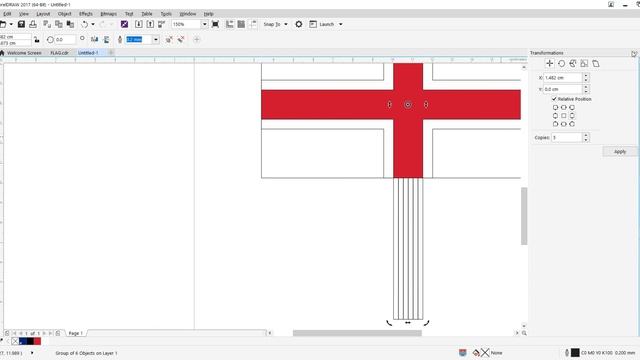Screen dimensions: 640x360
Task: Open the Options gear icon
Action: click(x=299, y=24)
